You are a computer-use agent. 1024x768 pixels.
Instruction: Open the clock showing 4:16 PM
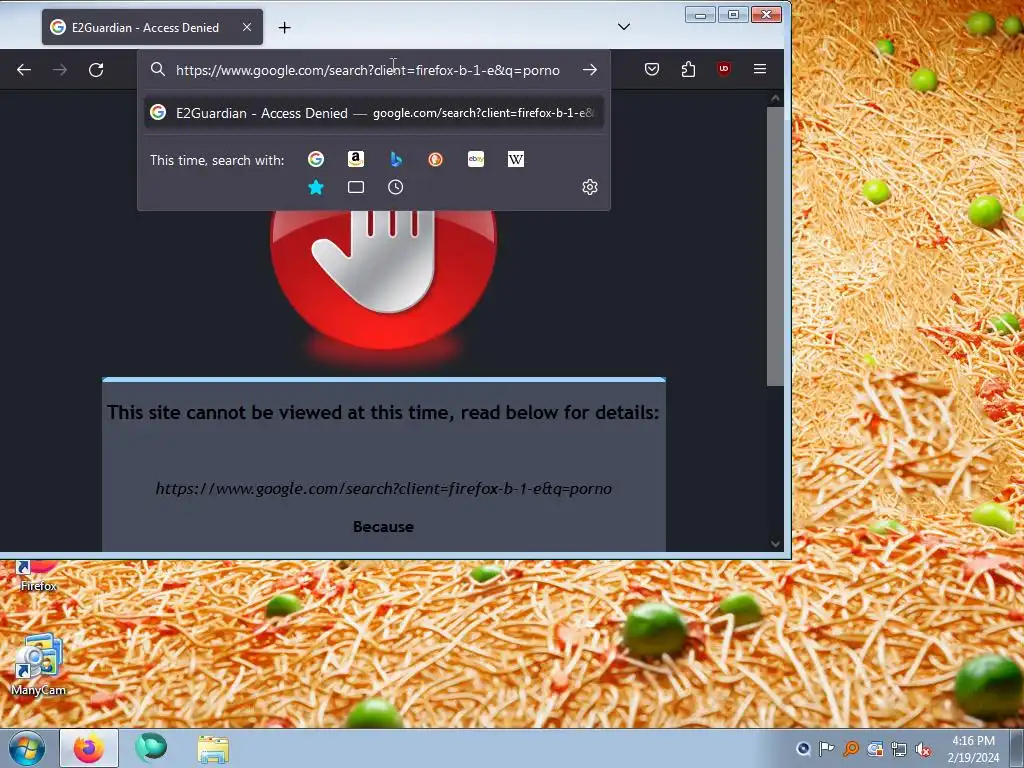(973, 749)
